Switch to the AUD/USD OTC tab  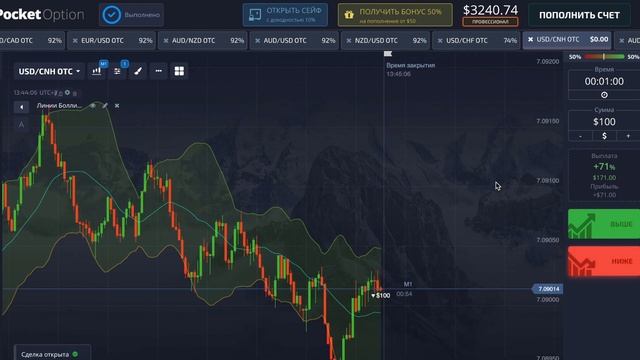pyautogui.click(x=294, y=40)
